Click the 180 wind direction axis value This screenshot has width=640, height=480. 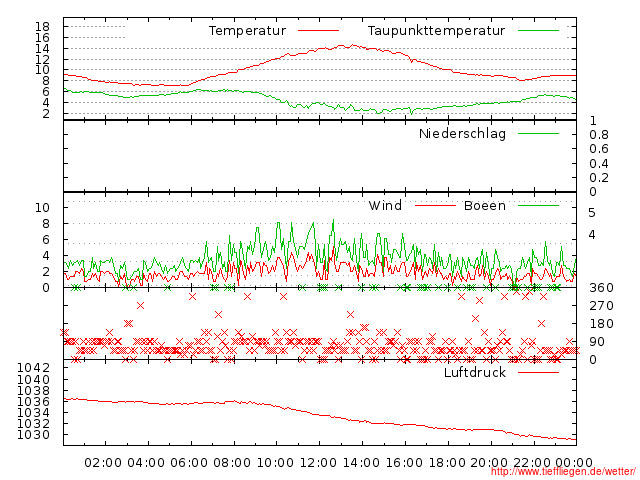tap(601, 324)
